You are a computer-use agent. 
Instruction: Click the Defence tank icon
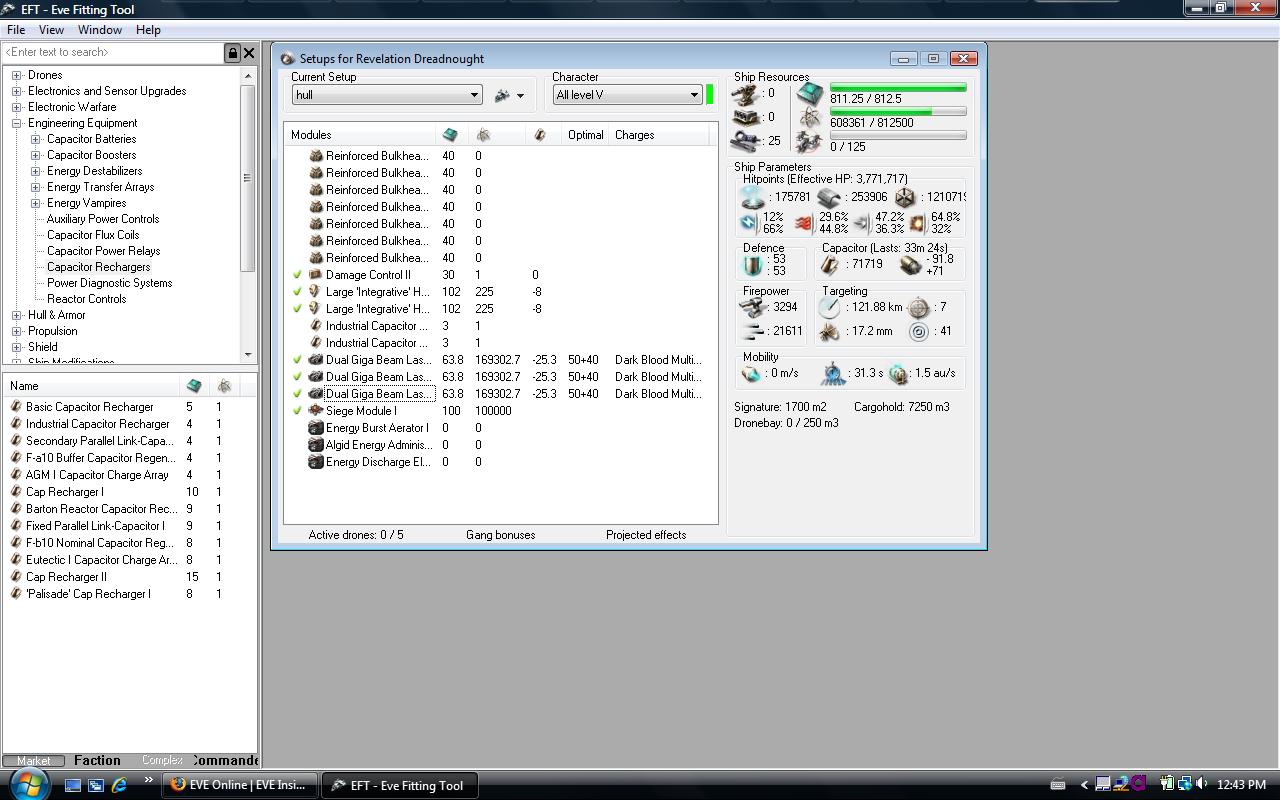point(752,265)
